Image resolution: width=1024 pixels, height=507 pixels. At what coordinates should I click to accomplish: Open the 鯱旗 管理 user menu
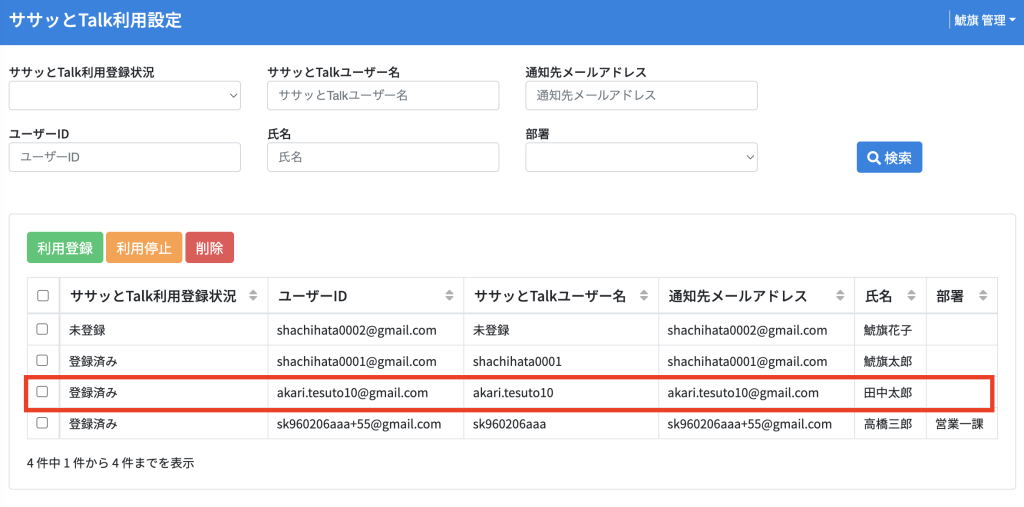[984, 21]
